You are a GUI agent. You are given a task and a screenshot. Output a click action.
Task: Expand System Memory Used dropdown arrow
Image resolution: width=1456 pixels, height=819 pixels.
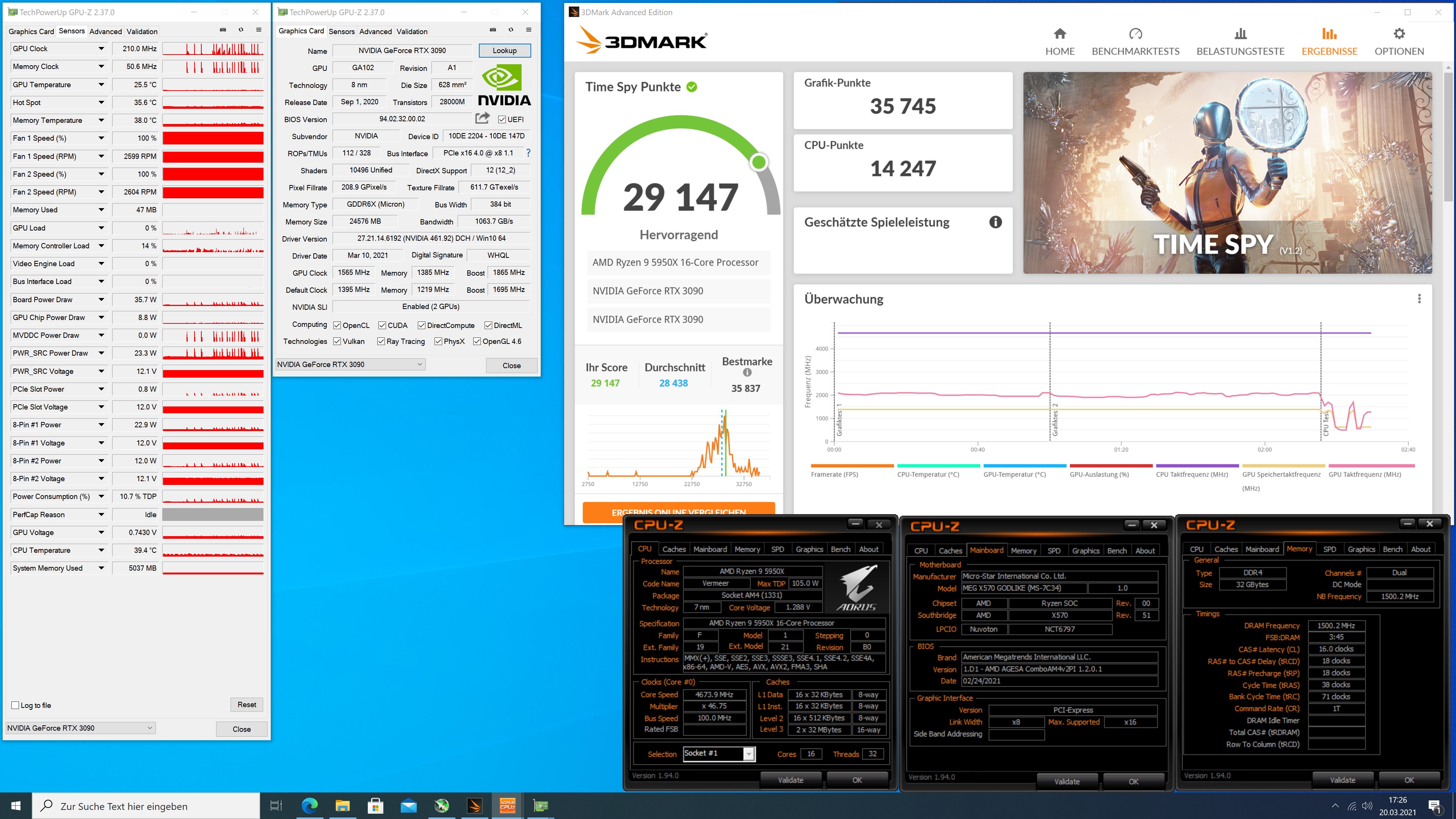point(101,568)
